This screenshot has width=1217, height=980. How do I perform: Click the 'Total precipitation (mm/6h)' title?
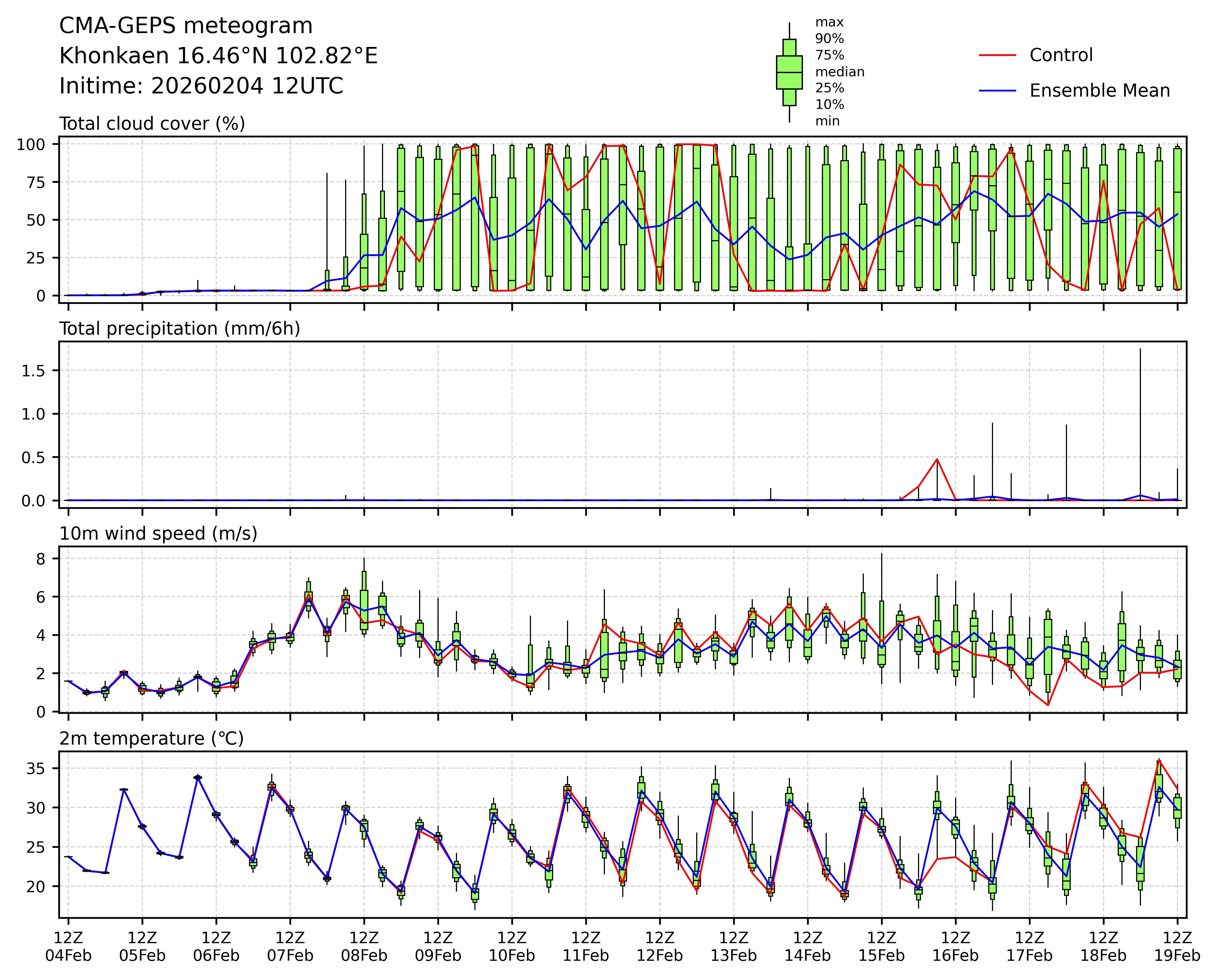[180, 329]
